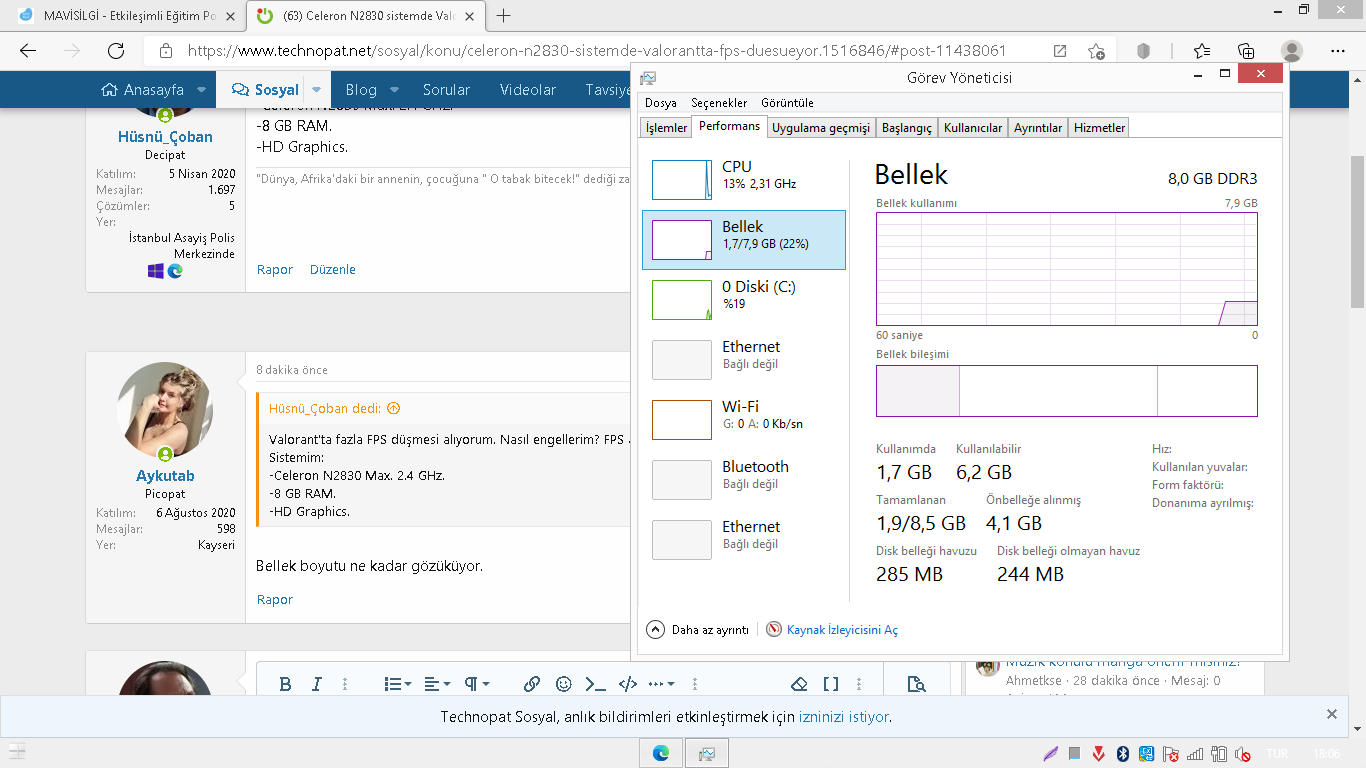
Task: Switch to the İşlemler tab
Action: click(x=666, y=128)
